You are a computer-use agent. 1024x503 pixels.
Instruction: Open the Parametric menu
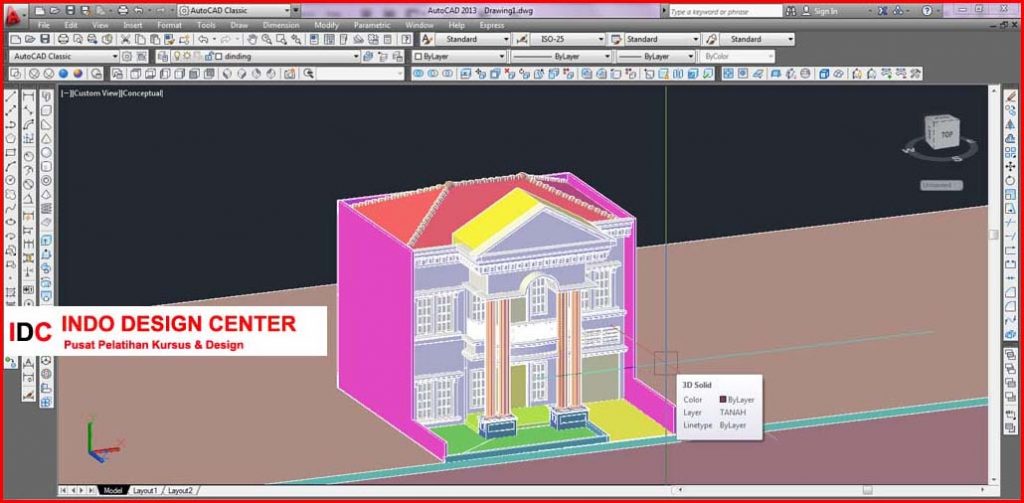(372, 25)
